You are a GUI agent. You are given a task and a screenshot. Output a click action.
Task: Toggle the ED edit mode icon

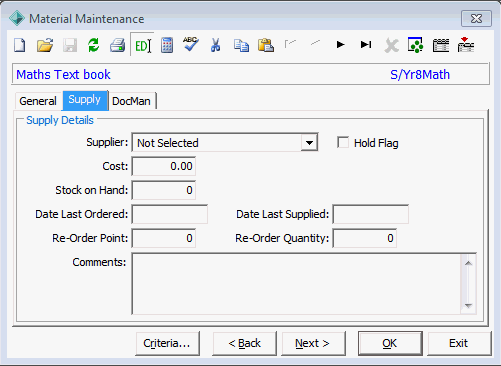pyautogui.click(x=143, y=45)
